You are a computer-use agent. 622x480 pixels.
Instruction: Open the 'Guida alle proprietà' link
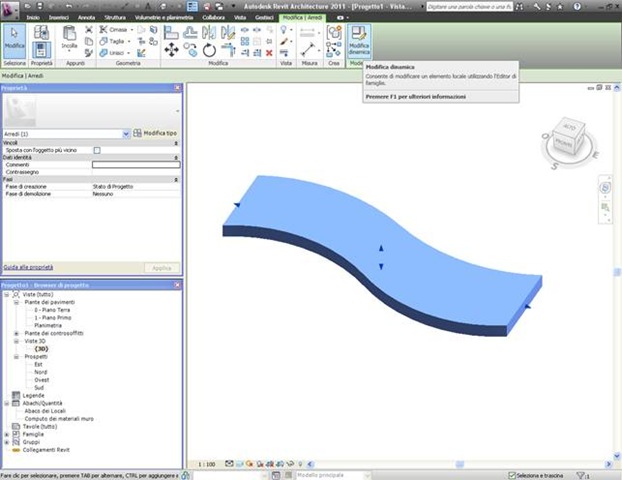28,267
